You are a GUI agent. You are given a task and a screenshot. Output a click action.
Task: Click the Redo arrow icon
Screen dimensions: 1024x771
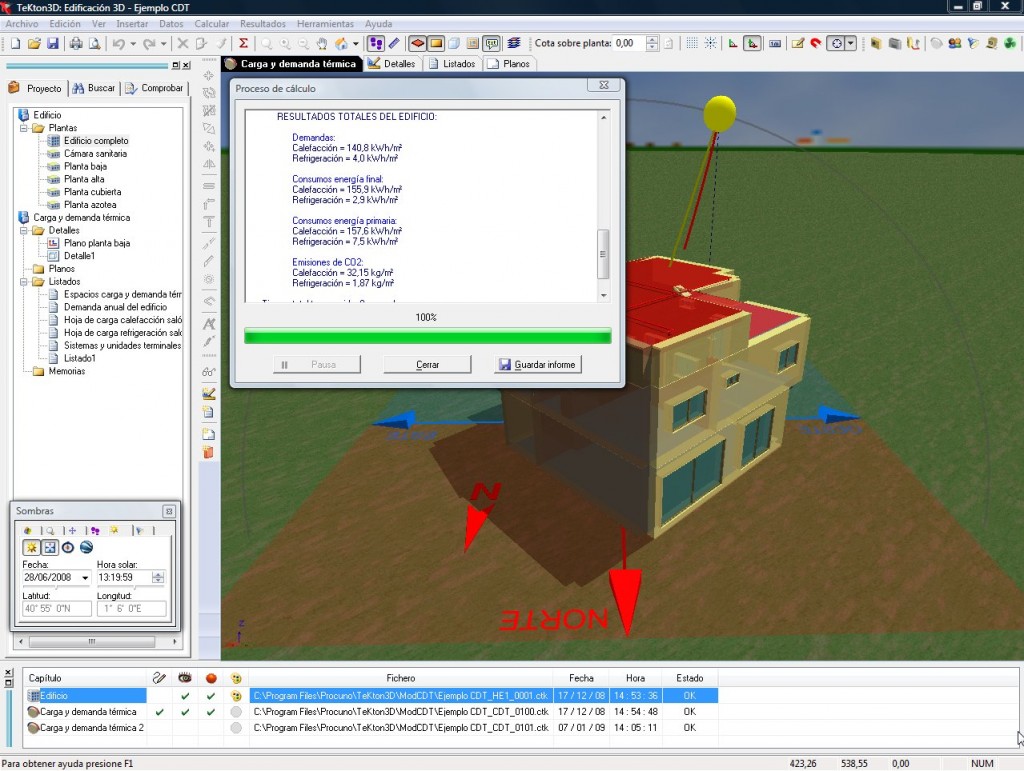(x=149, y=44)
